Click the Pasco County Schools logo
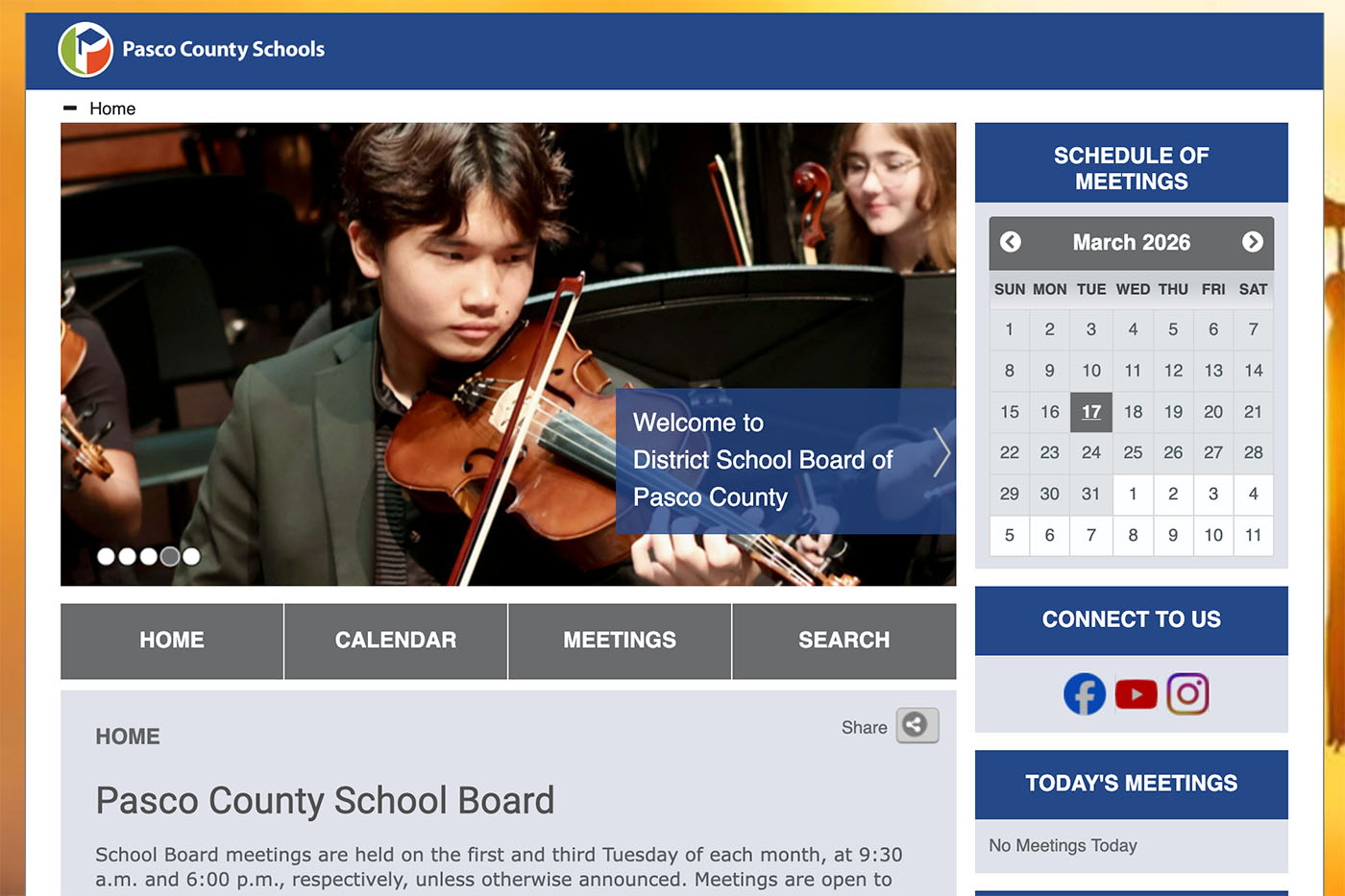1345x896 pixels. [x=86, y=50]
